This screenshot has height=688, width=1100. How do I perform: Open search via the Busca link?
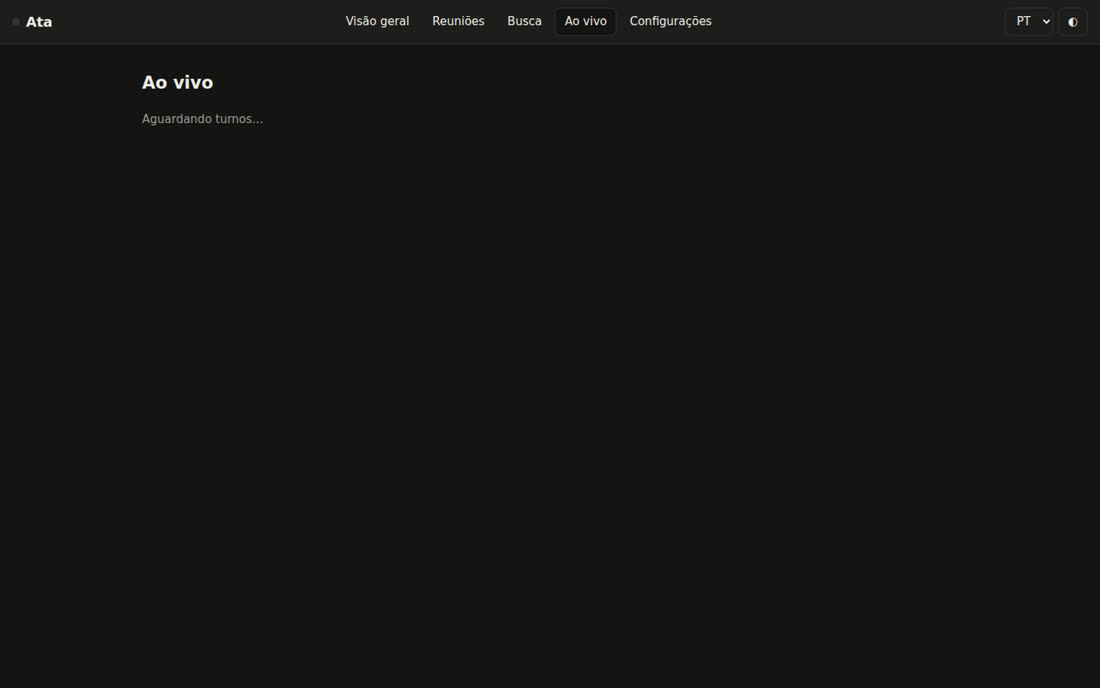pyautogui.click(x=524, y=22)
